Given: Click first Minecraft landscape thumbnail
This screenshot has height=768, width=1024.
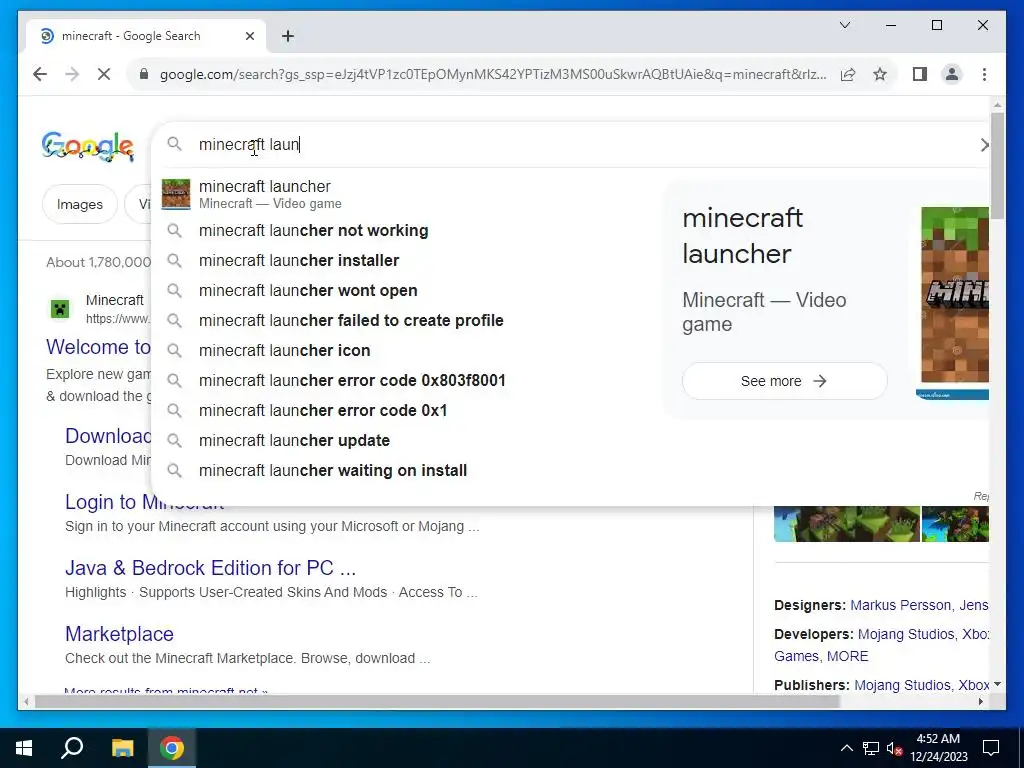Looking at the screenshot, I should [847, 524].
